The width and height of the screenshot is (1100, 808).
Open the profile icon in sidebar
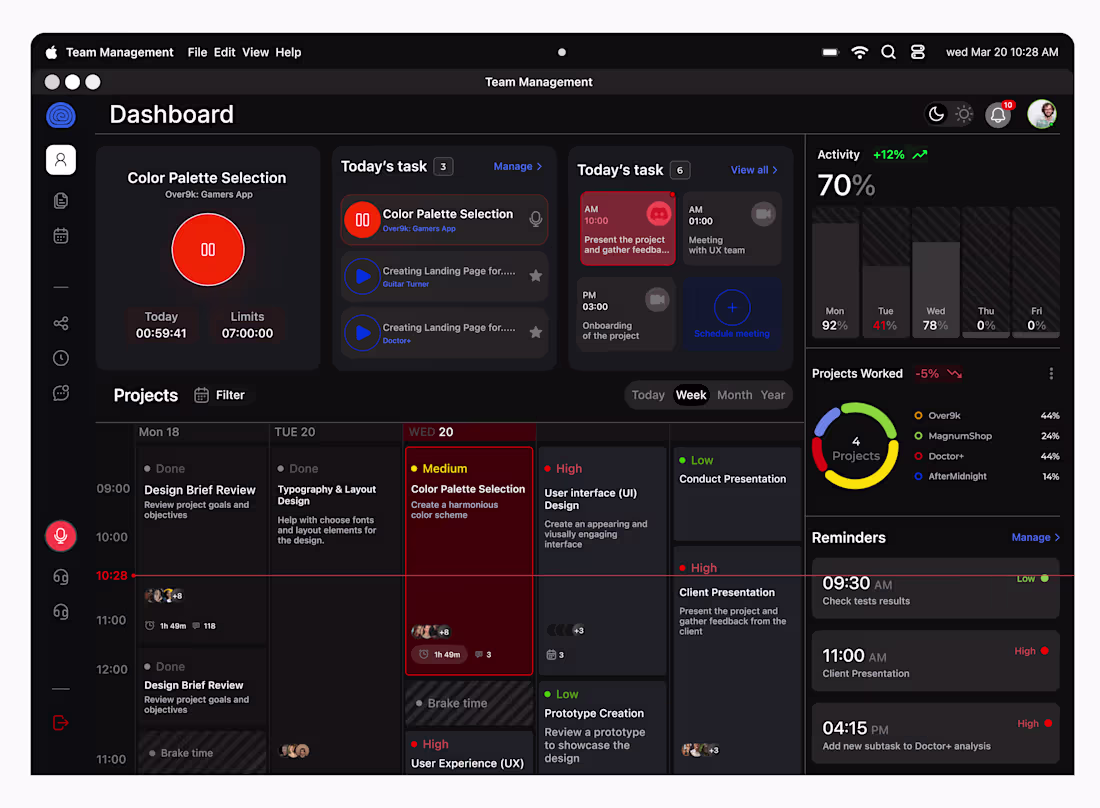click(61, 160)
